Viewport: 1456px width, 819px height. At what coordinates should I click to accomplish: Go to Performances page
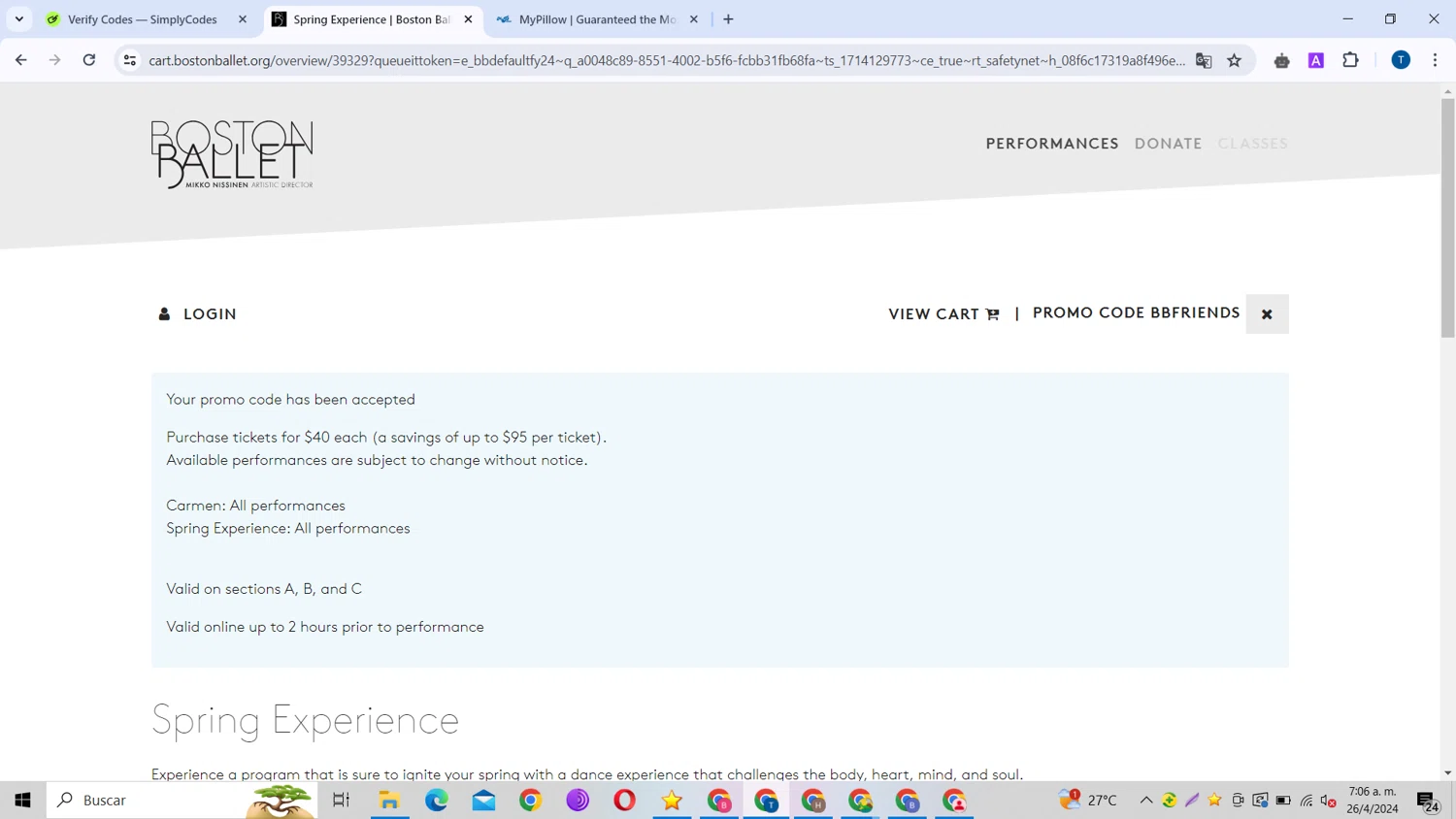[1052, 144]
